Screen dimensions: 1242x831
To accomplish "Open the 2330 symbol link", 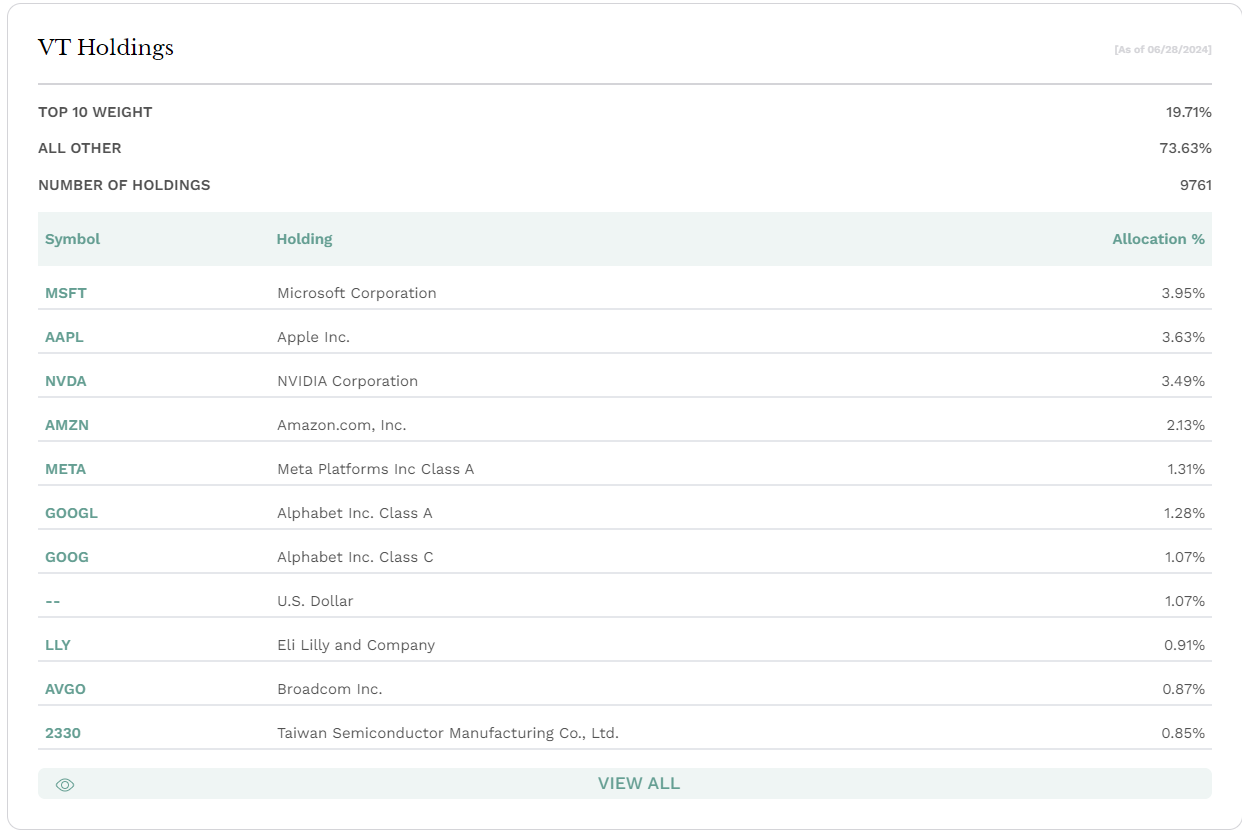I will point(63,733).
